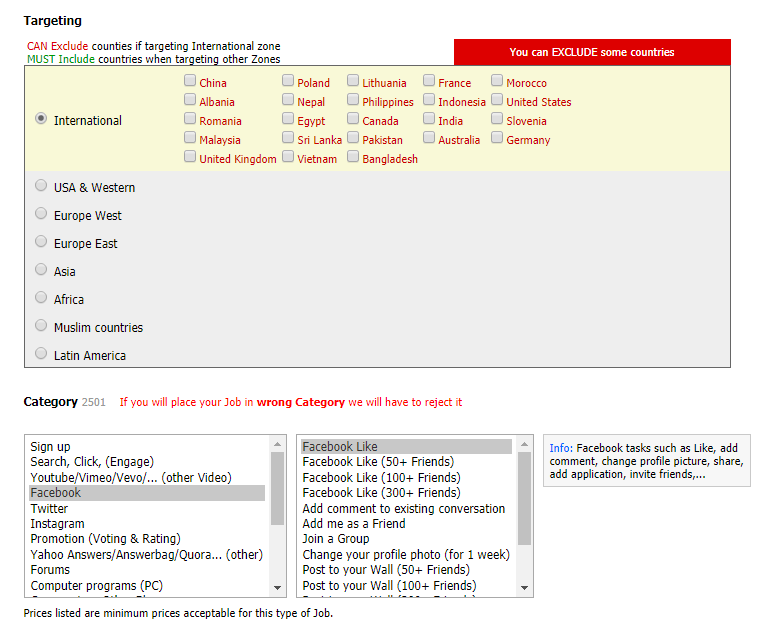The image size is (768, 628).
Task: Choose Facebook Like (50+ Friends)
Action: (407, 462)
